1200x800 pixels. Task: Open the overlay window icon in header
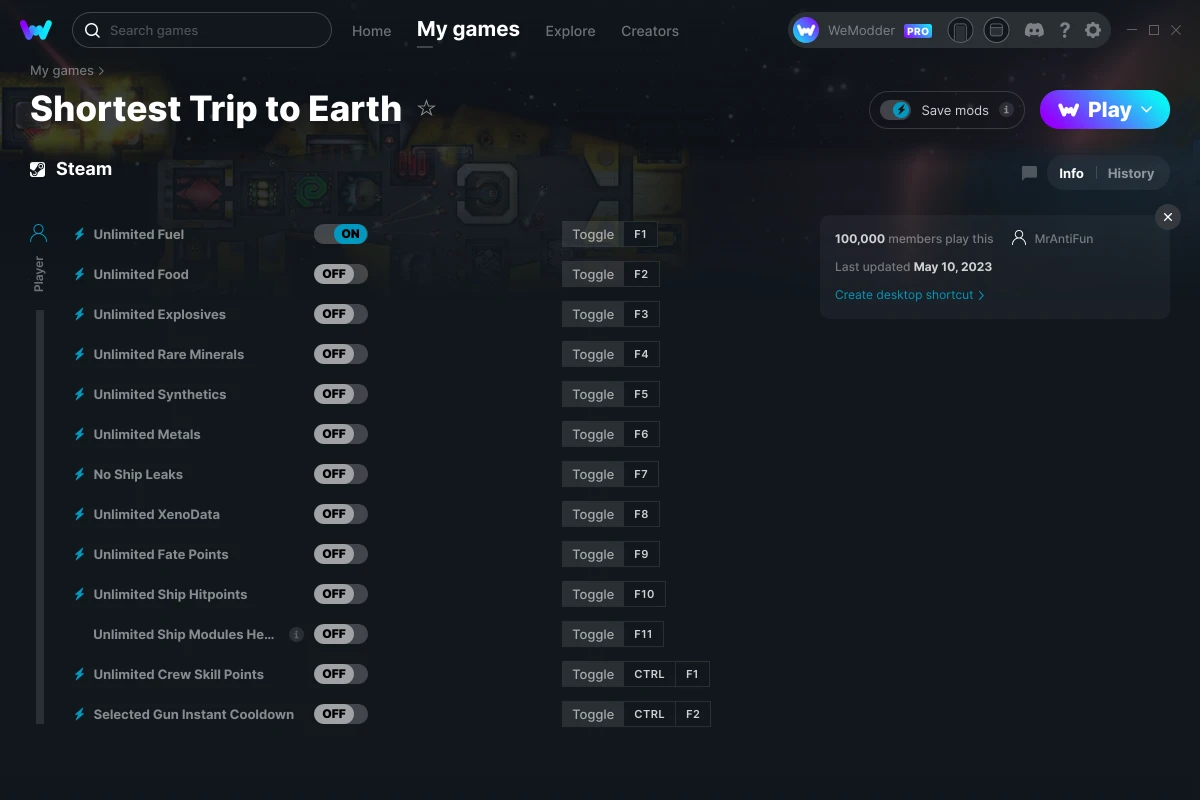point(996,30)
